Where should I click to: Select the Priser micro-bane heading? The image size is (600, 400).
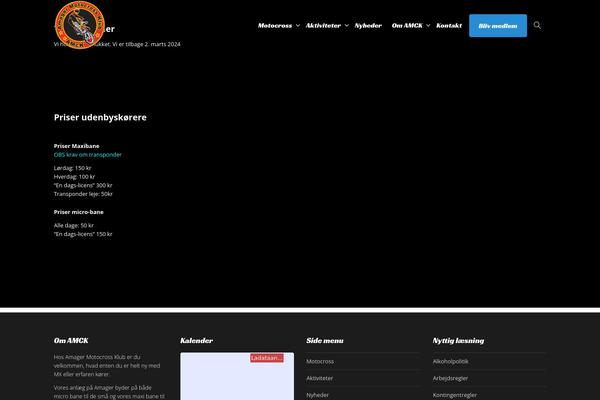[78, 212]
